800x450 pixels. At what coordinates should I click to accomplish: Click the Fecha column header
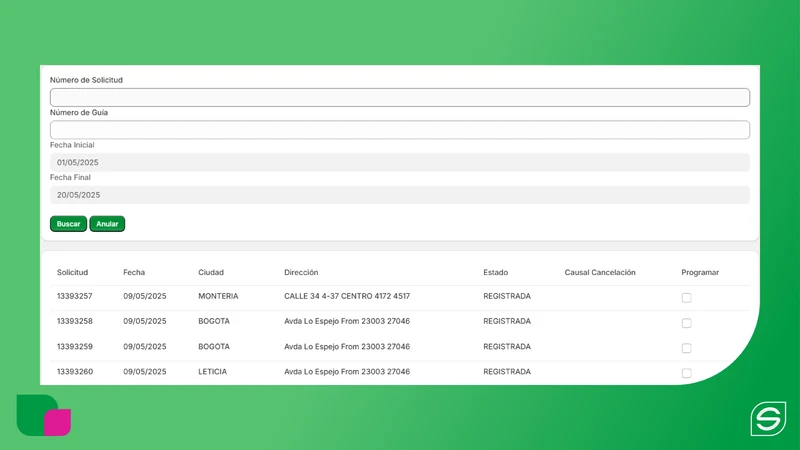click(x=134, y=272)
